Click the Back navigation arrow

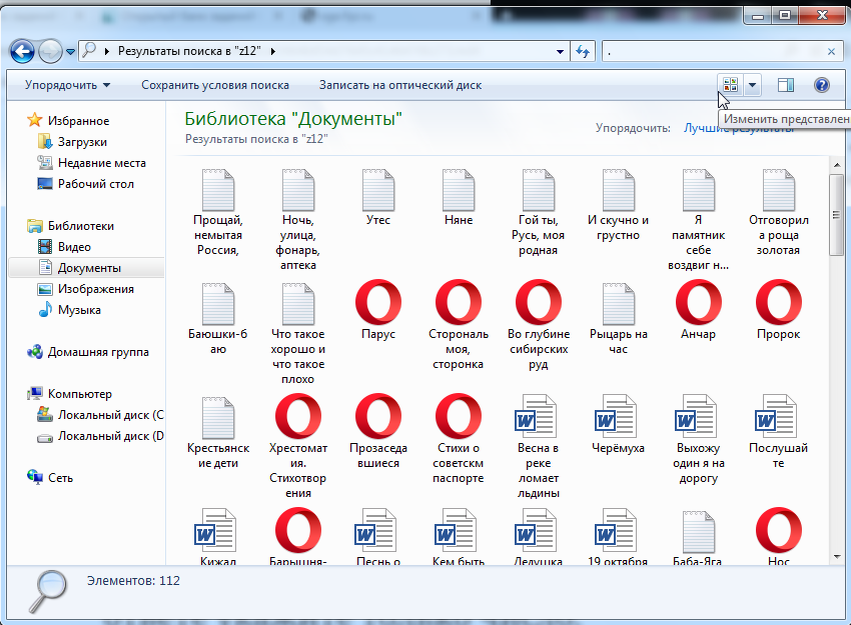tap(22, 52)
